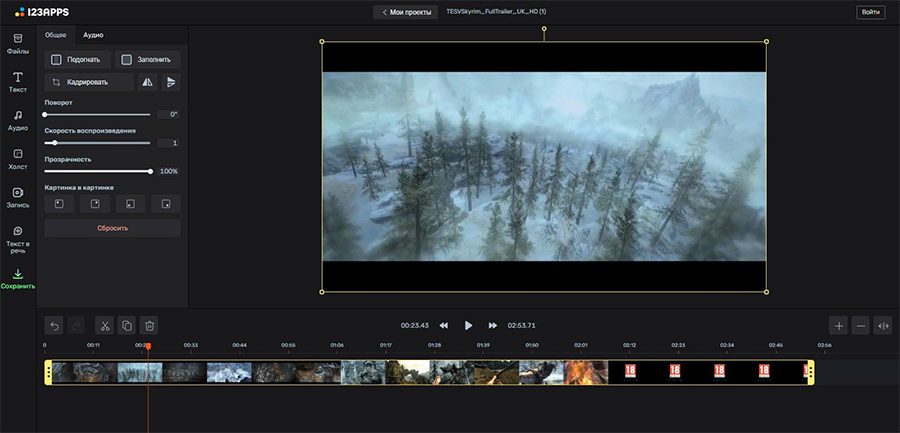Click the playback speed value field

click(x=169, y=143)
